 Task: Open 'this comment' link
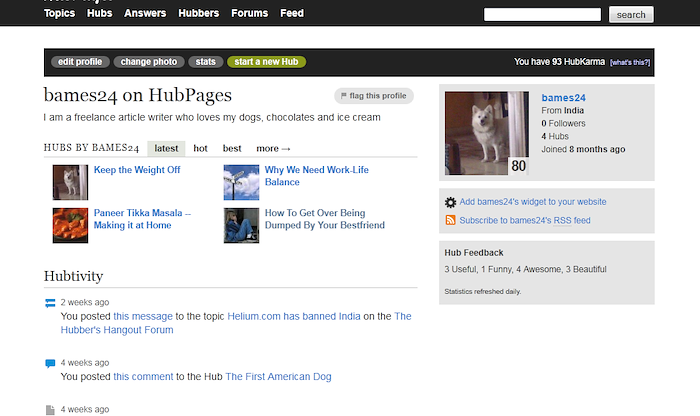pyautogui.click(x=143, y=377)
